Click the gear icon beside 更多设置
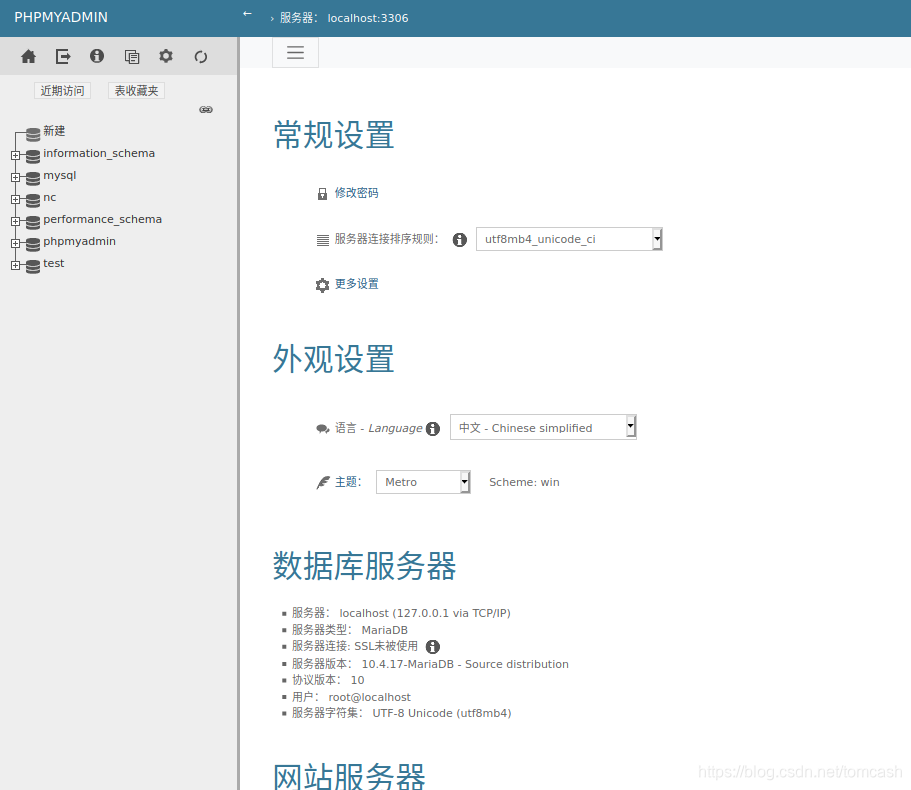The image size is (911, 790). tap(322, 285)
